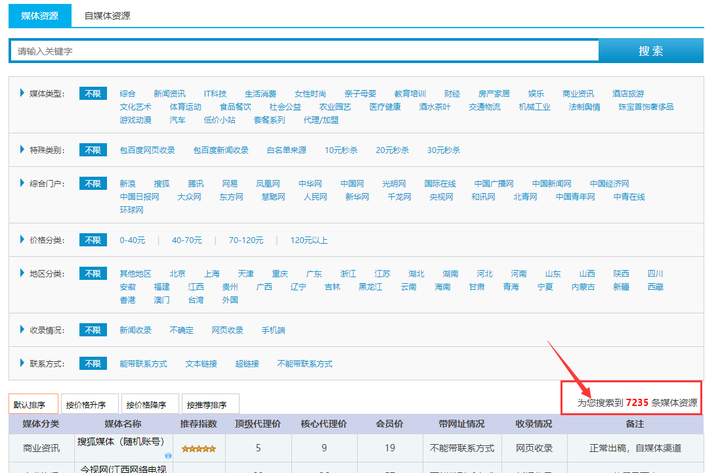This screenshot has width=720, height=473.
Task: Sort results by 按价格降序
Action: [x=150, y=404]
